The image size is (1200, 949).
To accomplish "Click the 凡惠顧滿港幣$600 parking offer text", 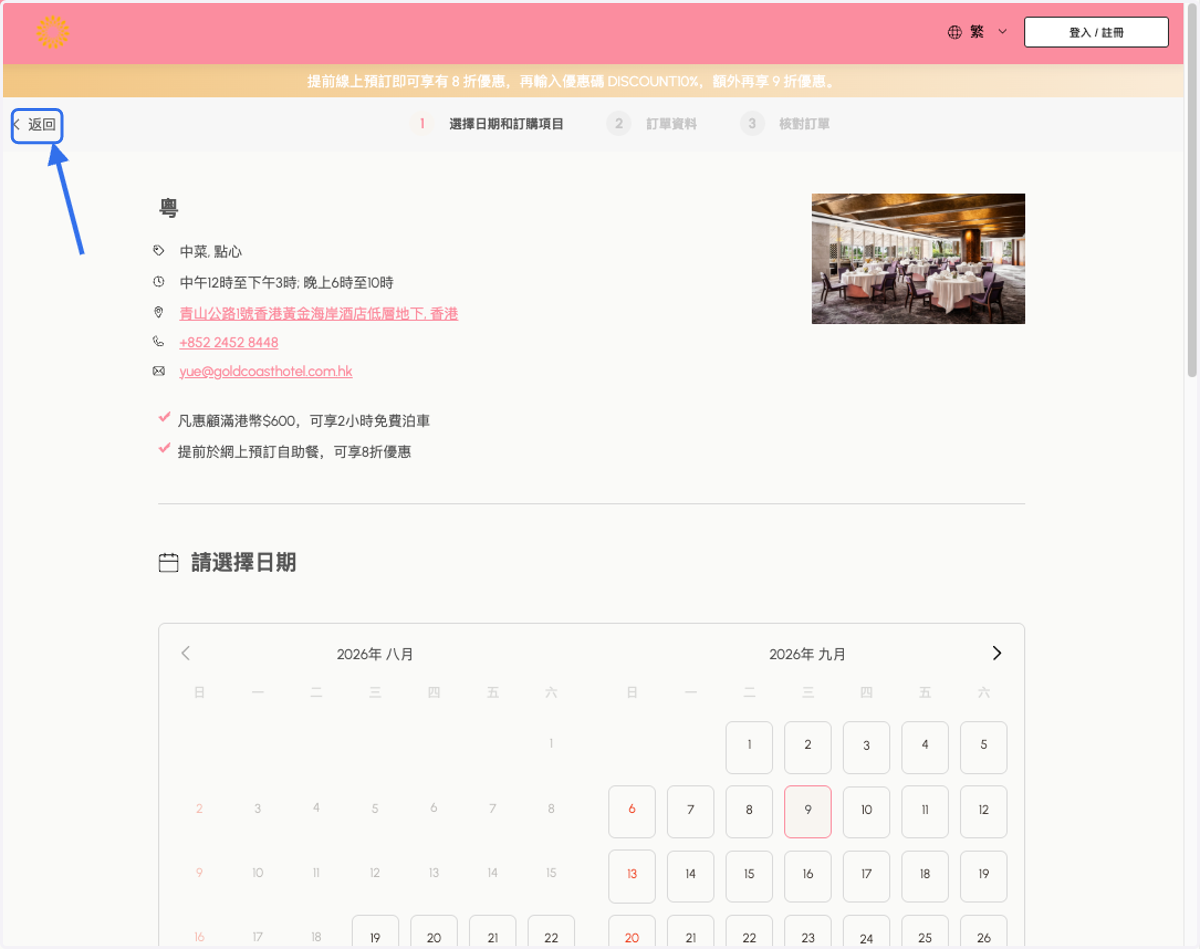I will (x=304, y=421).
